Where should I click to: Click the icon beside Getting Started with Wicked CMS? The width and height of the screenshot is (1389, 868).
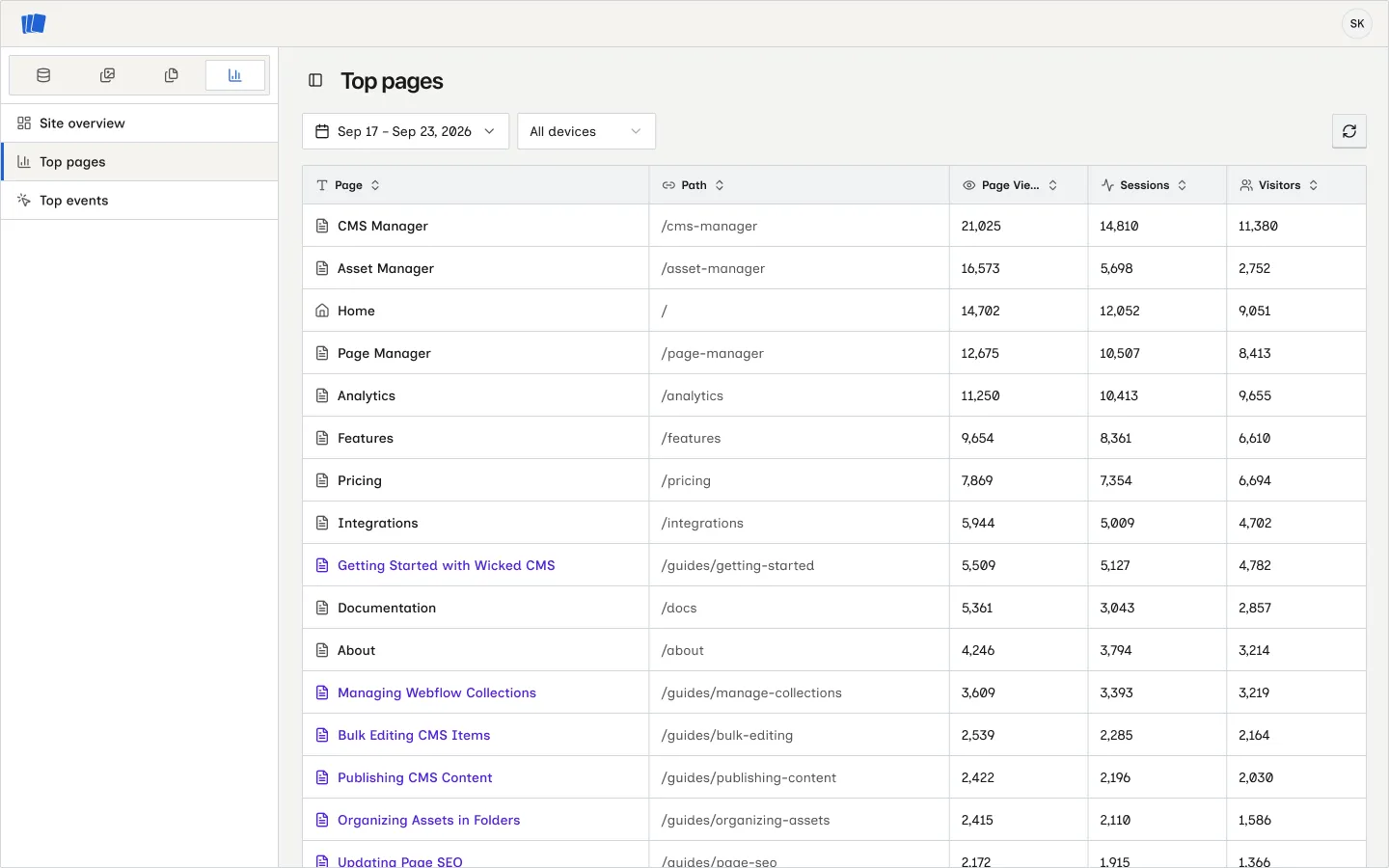tap(322, 565)
